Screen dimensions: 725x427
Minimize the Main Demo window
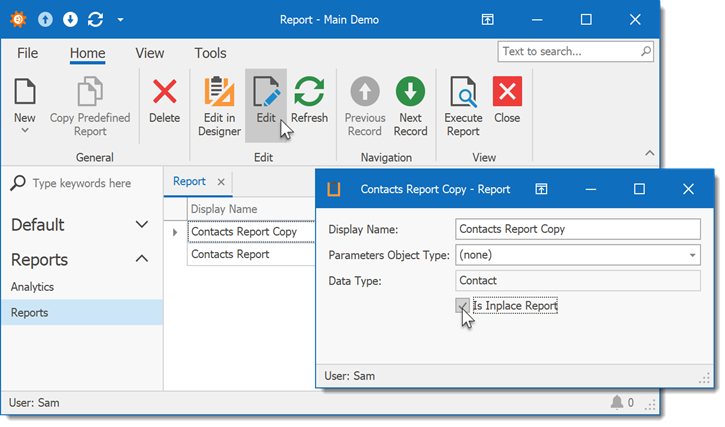point(537,20)
